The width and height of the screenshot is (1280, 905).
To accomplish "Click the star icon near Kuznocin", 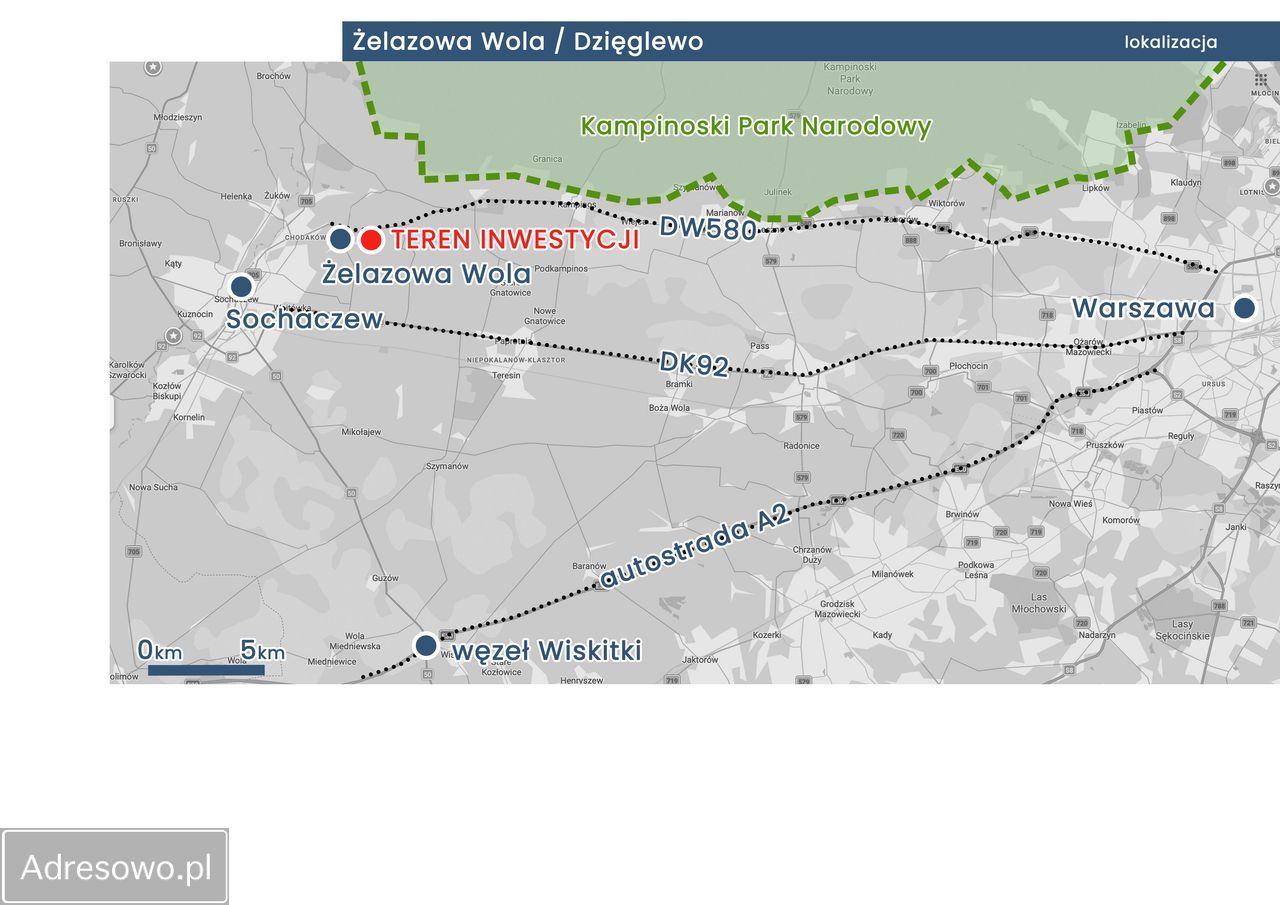I will (x=174, y=335).
